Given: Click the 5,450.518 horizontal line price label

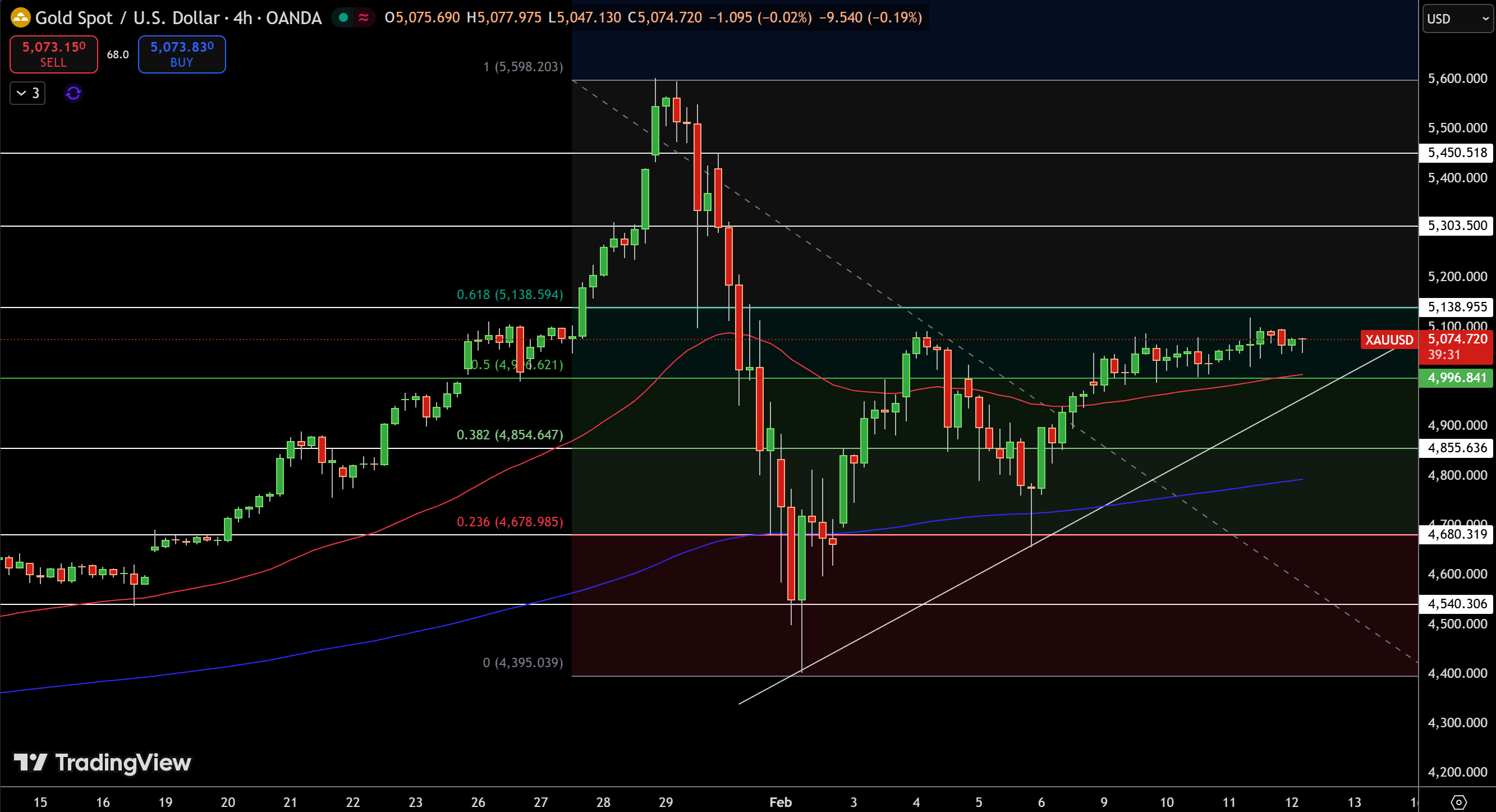Looking at the screenshot, I should (1456, 153).
